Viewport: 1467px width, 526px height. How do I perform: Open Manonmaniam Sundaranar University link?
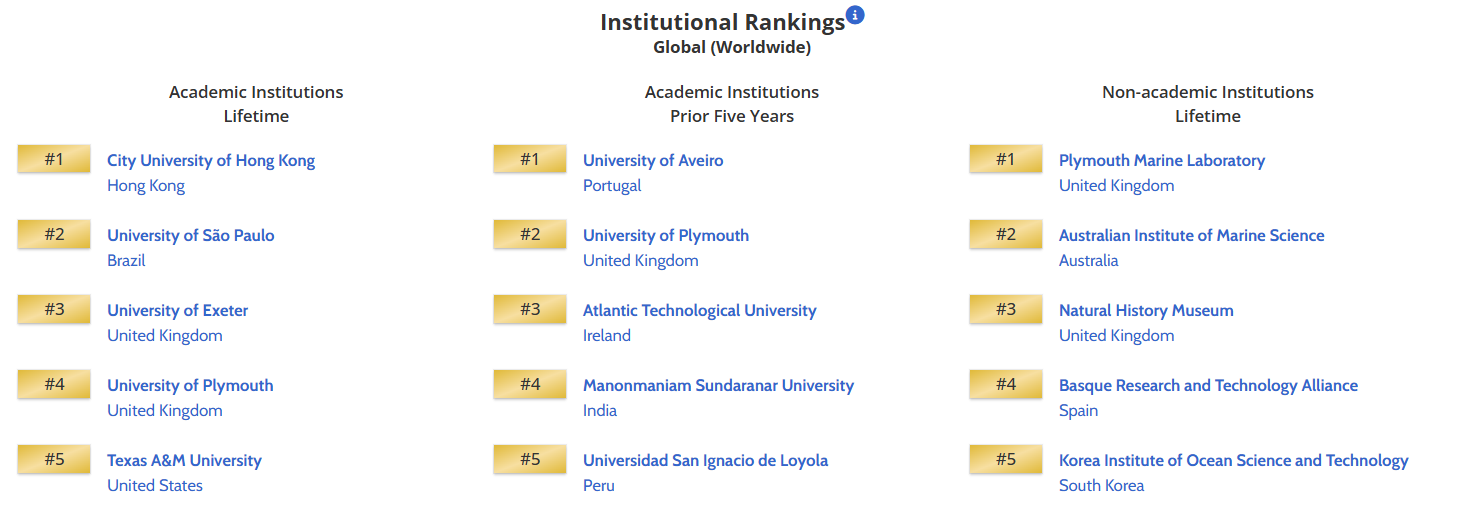(718, 385)
